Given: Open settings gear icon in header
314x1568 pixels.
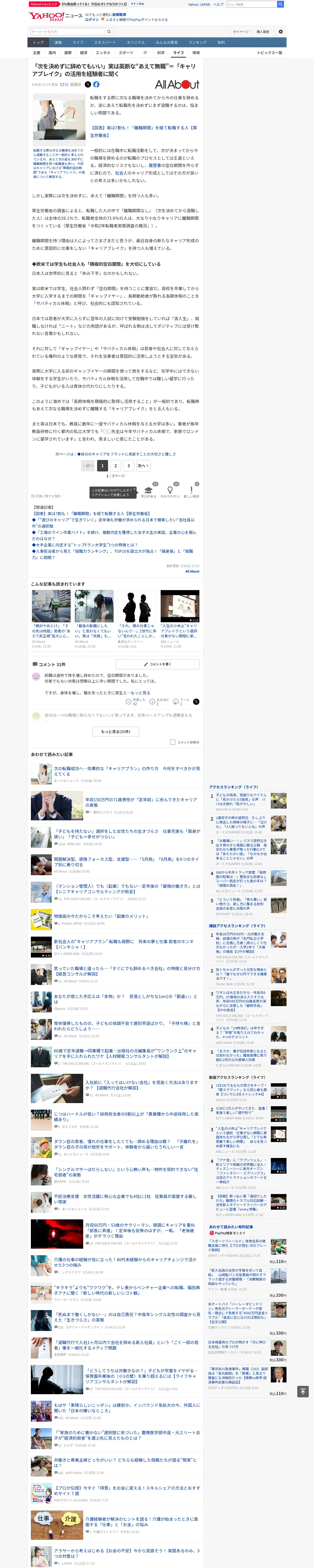Looking at the screenshot, I should click(x=281, y=32).
